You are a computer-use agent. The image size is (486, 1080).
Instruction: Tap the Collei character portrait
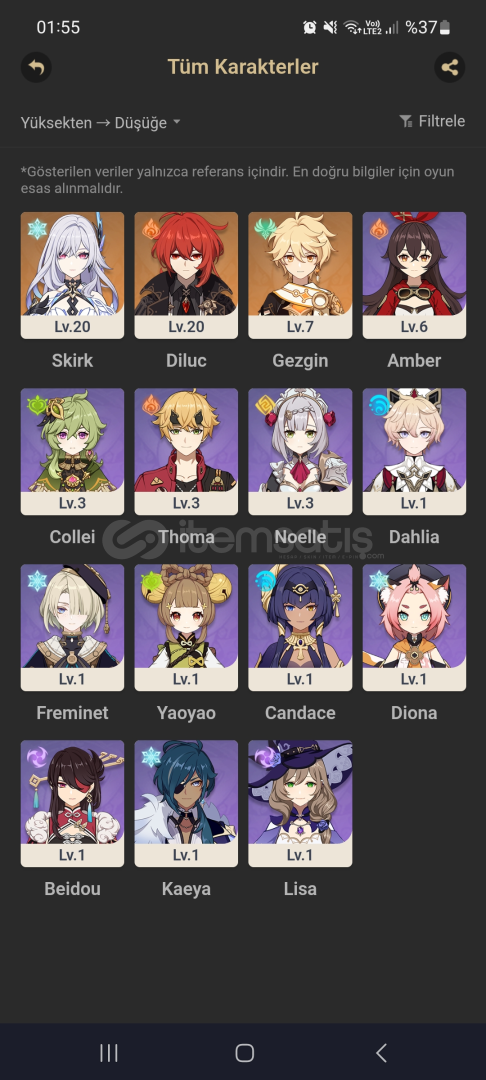click(72, 451)
